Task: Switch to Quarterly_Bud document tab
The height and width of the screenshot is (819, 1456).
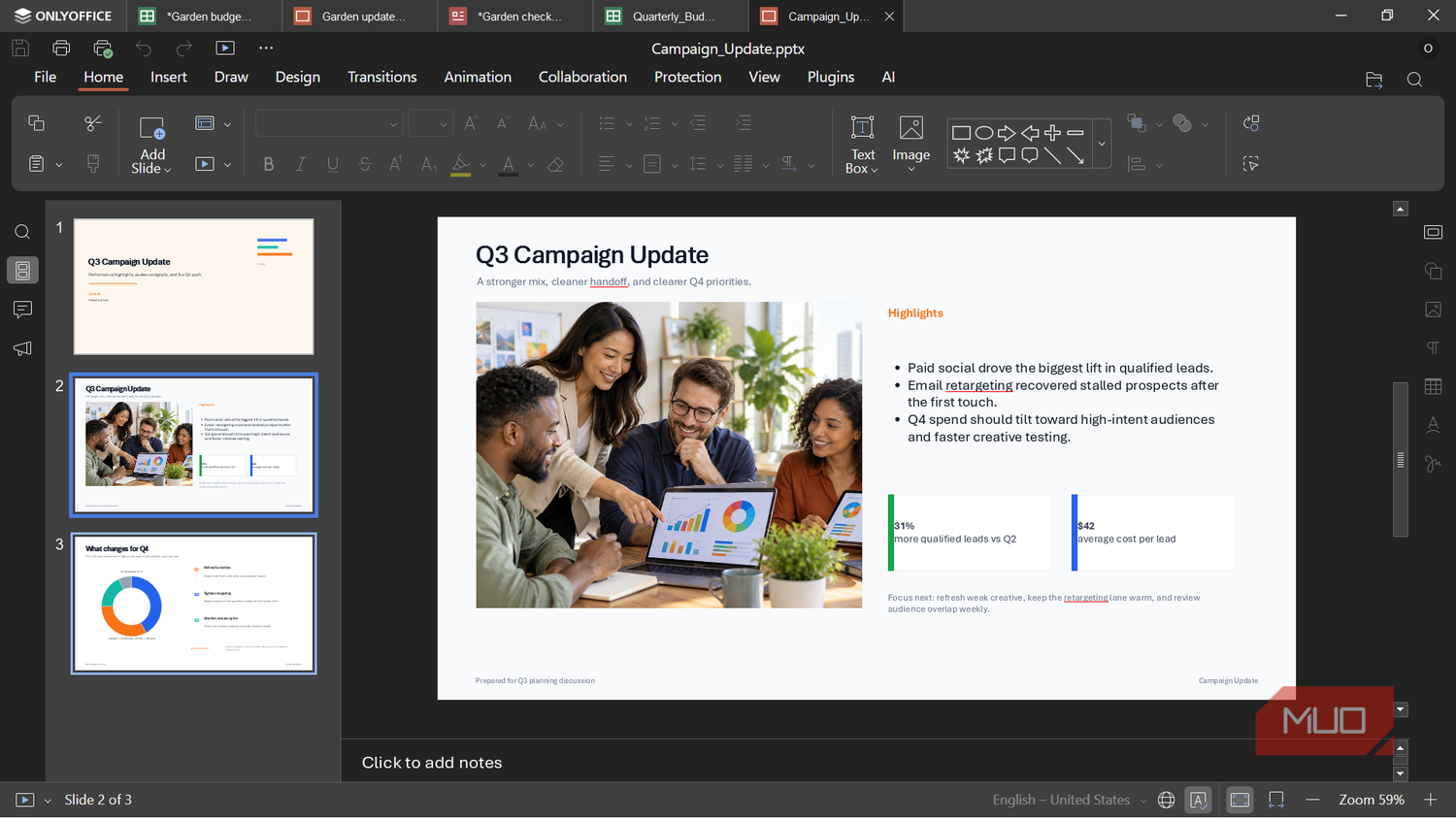Action: click(x=671, y=16)
